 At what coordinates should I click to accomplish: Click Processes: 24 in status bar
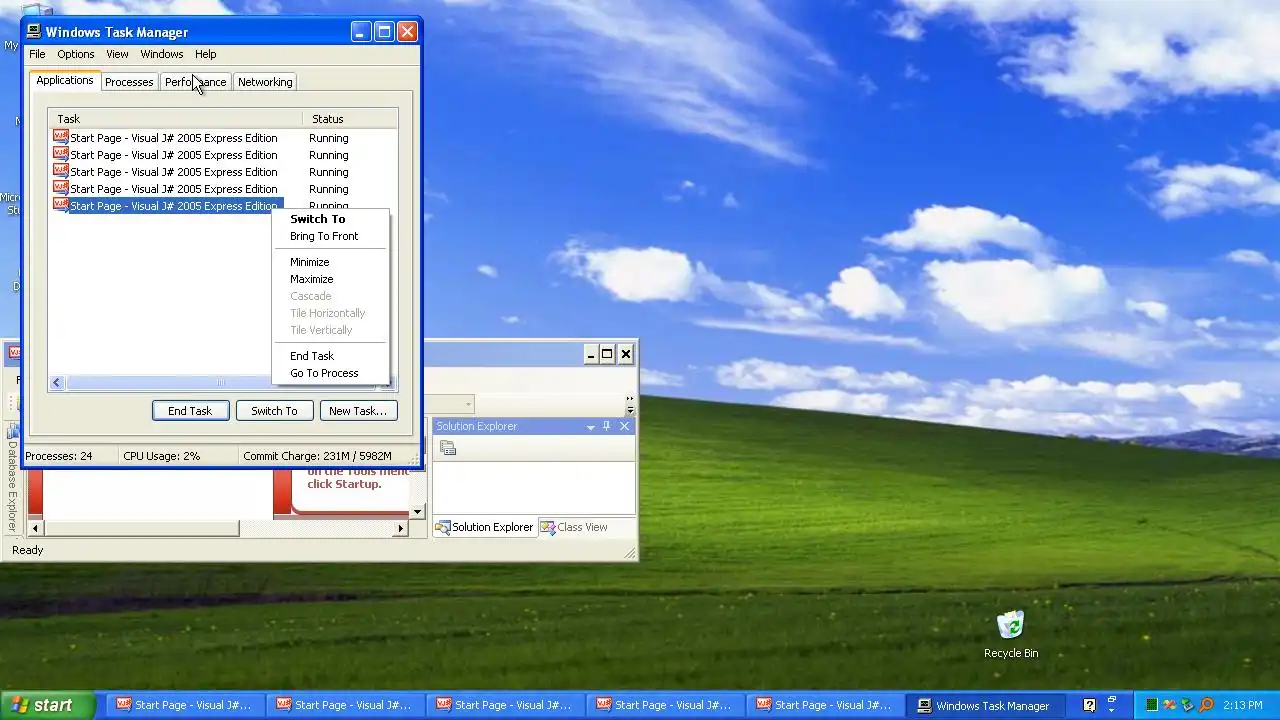(x=58, y=456)
